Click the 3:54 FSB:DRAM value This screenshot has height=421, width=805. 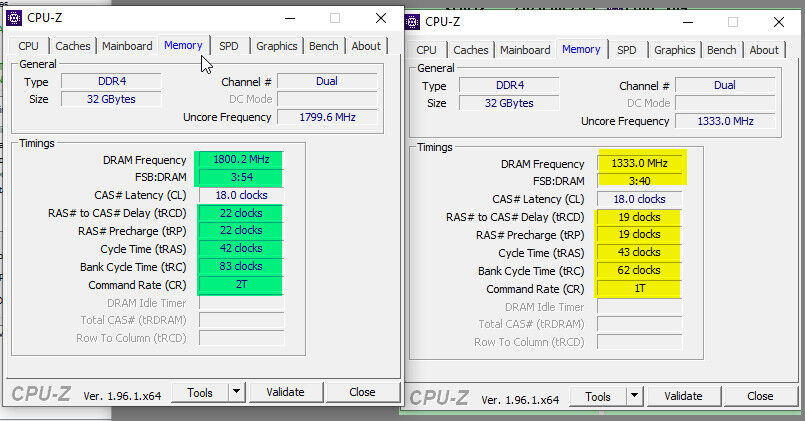[x=241, y=178]
